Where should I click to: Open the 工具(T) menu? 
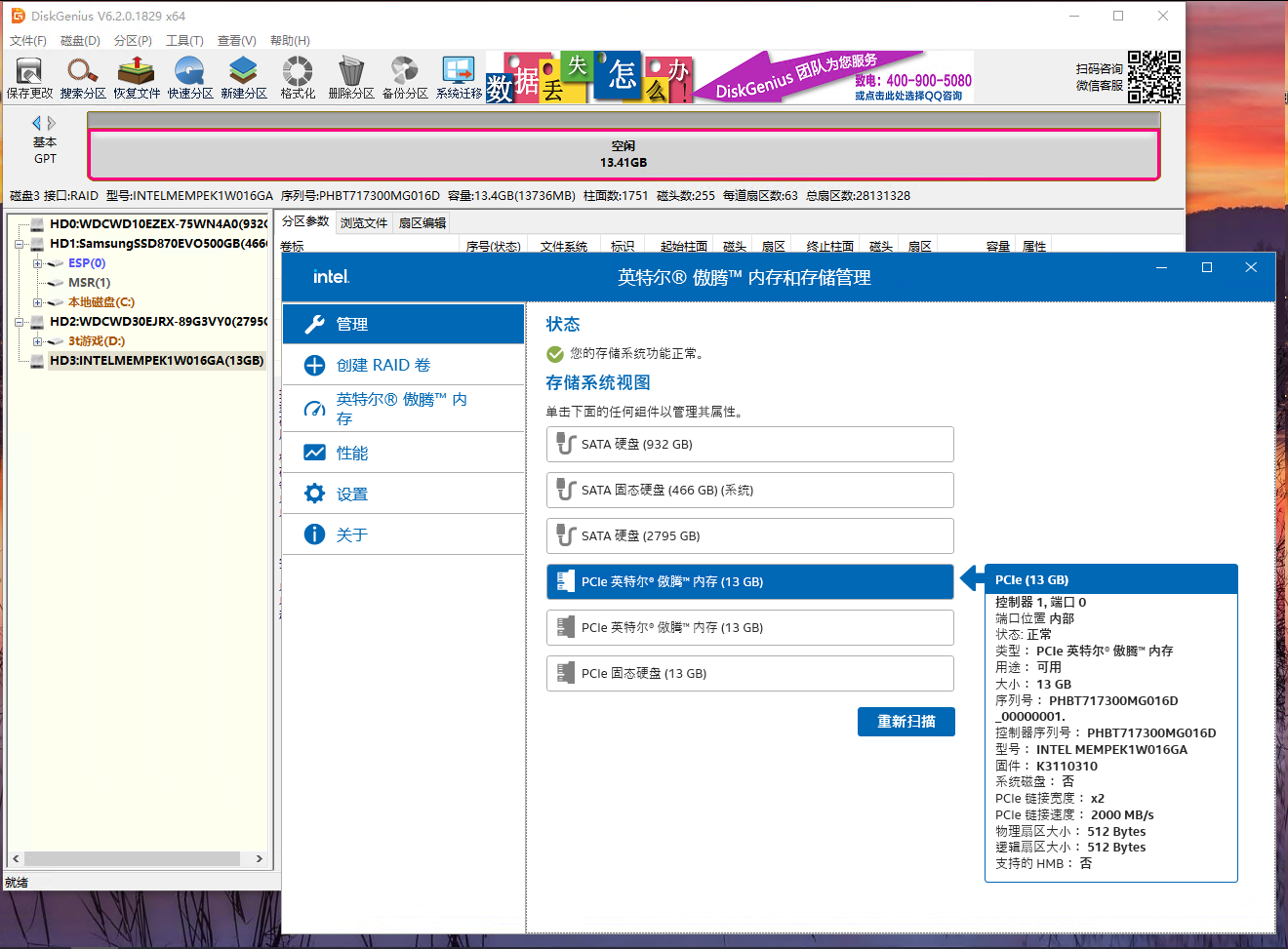184,41
